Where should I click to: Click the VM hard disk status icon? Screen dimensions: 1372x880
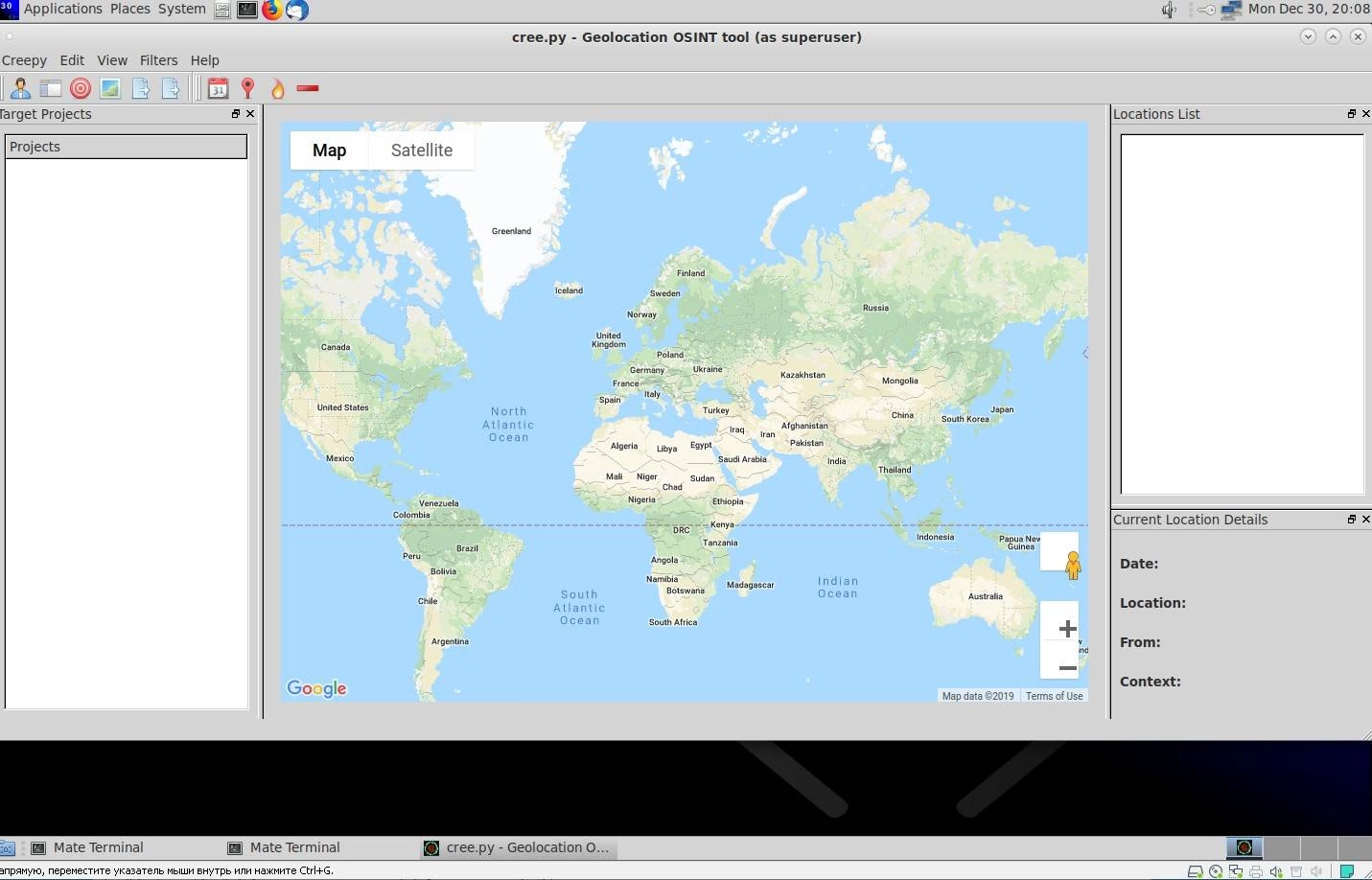[x=1195, y=871]
